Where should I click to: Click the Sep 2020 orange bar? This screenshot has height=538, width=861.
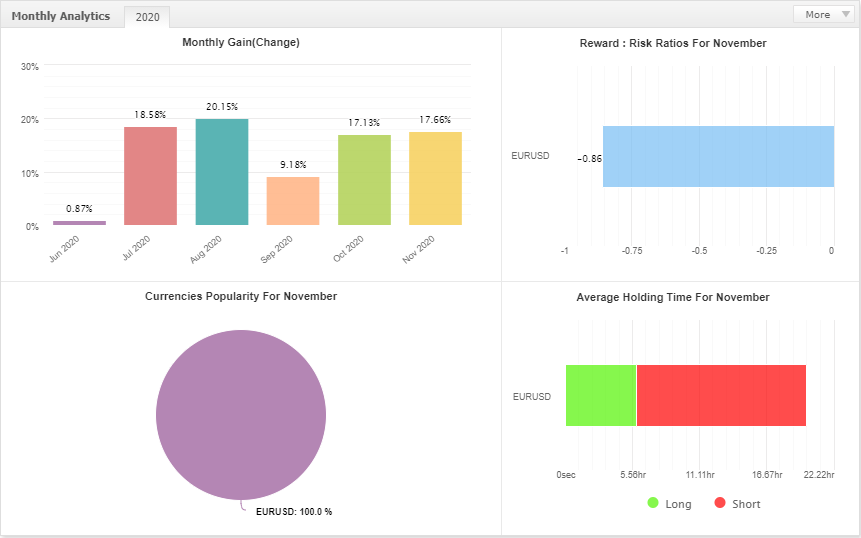pyautogui.click(x=293, y=201)
